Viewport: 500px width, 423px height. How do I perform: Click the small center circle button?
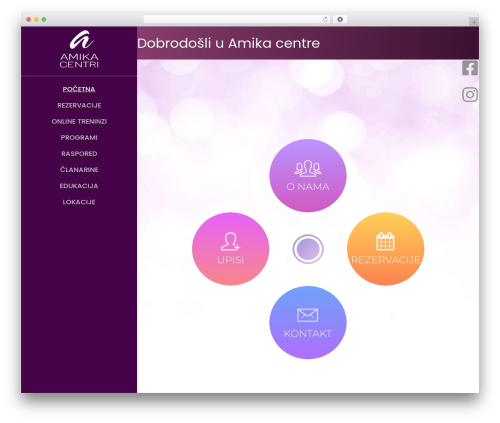pyautogui.click(x=308, y=249)
